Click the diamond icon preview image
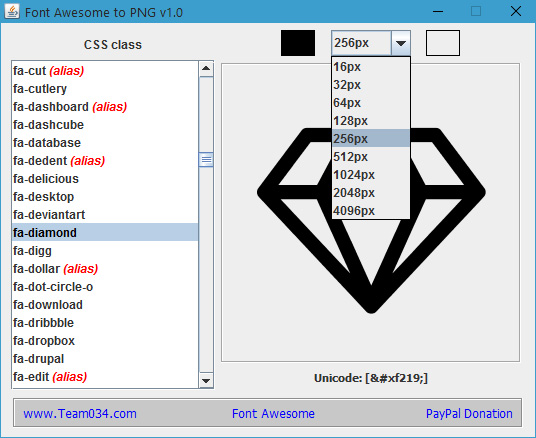 click(371, 221)
